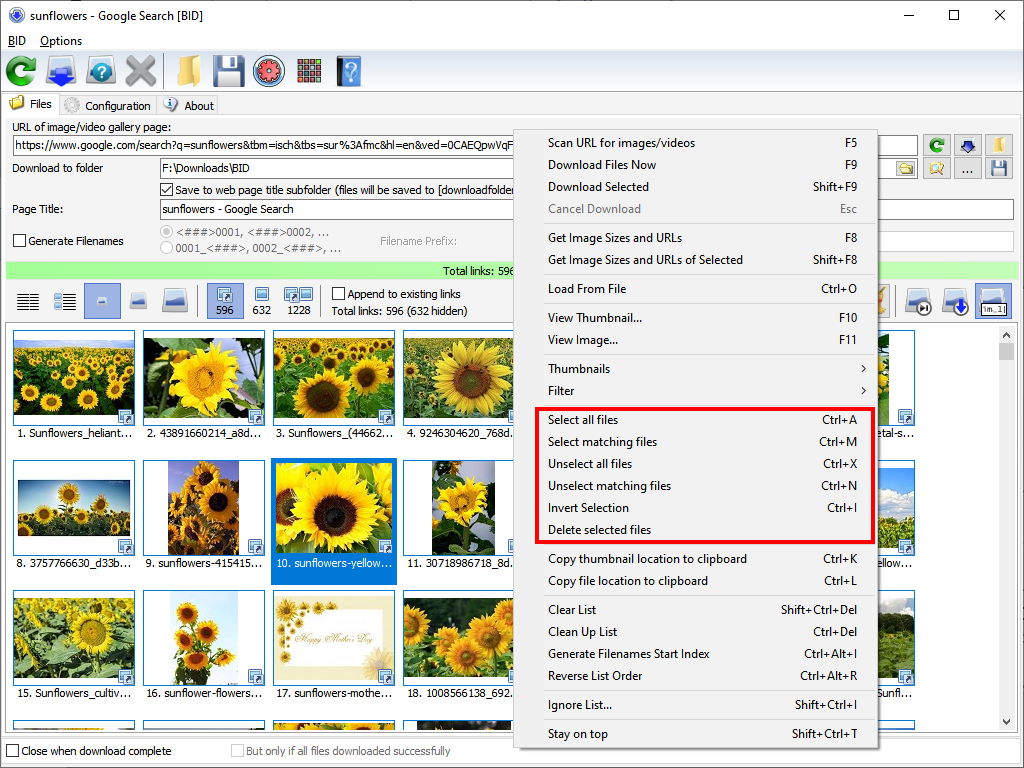
Task: Click the large yellow folder toolbar icon
Action: click(189, 71)
